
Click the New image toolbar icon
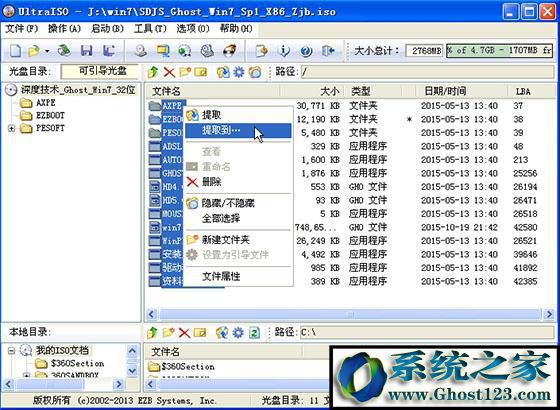click(x=15, y=51)
